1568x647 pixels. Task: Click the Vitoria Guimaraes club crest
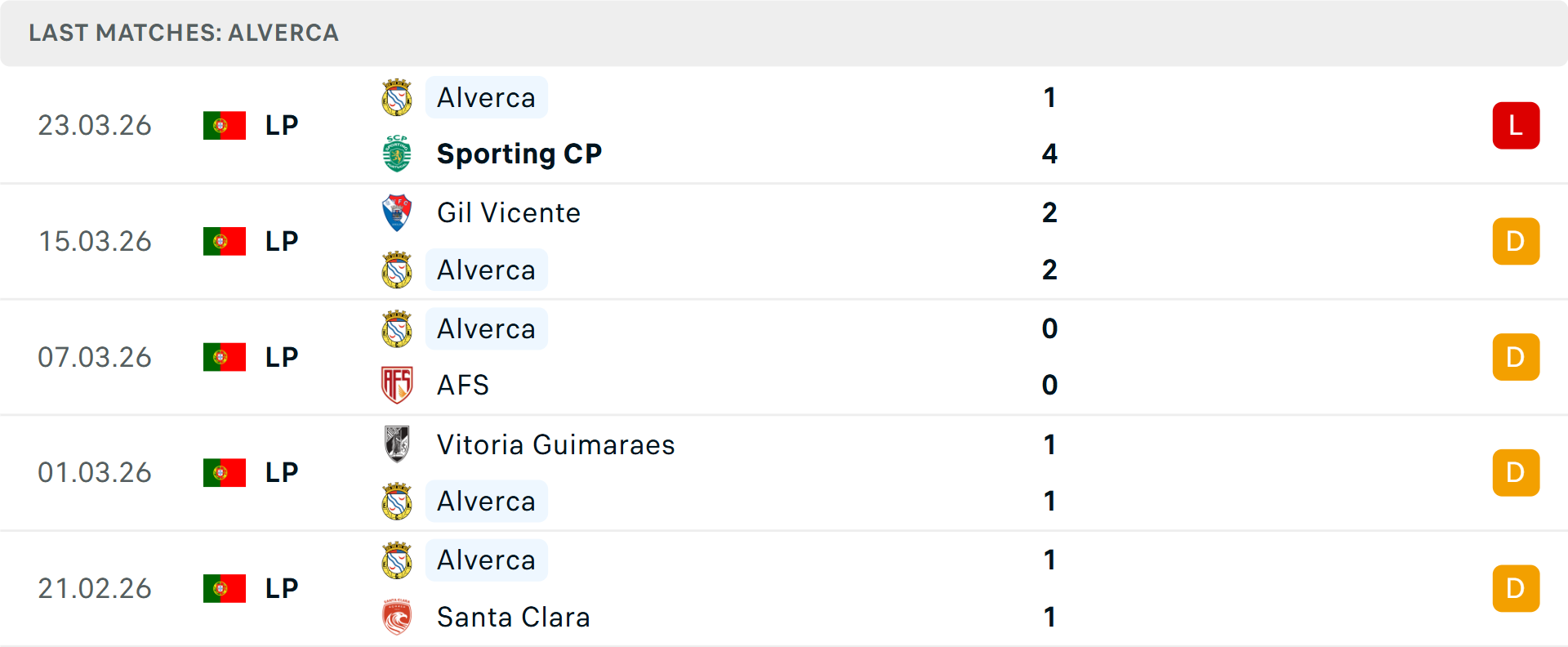pyautogui.click(x=397, y=444)
